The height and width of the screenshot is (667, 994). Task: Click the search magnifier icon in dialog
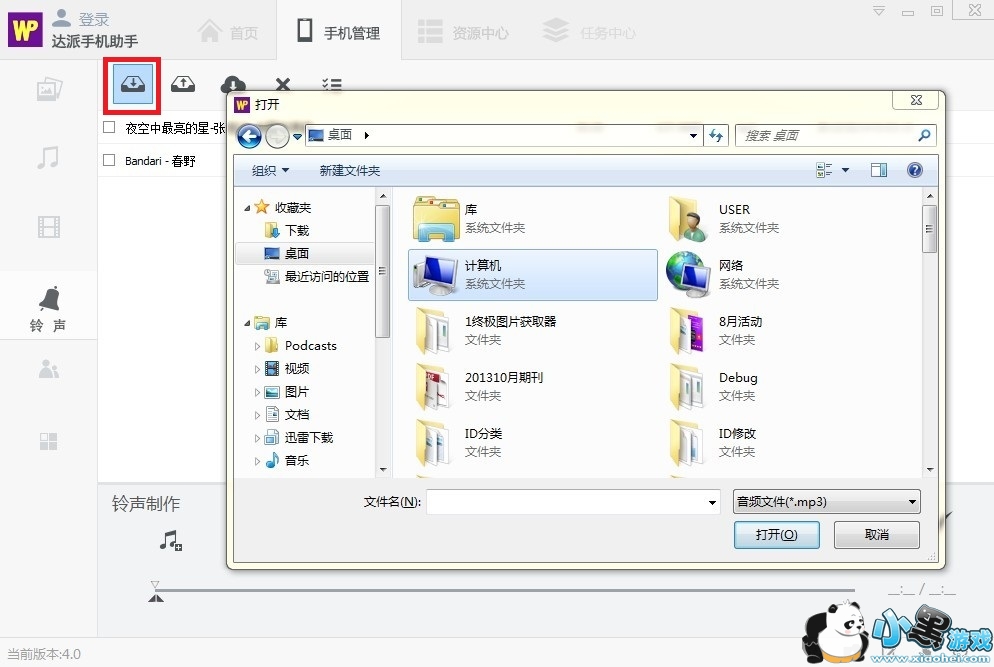point(924,135)
